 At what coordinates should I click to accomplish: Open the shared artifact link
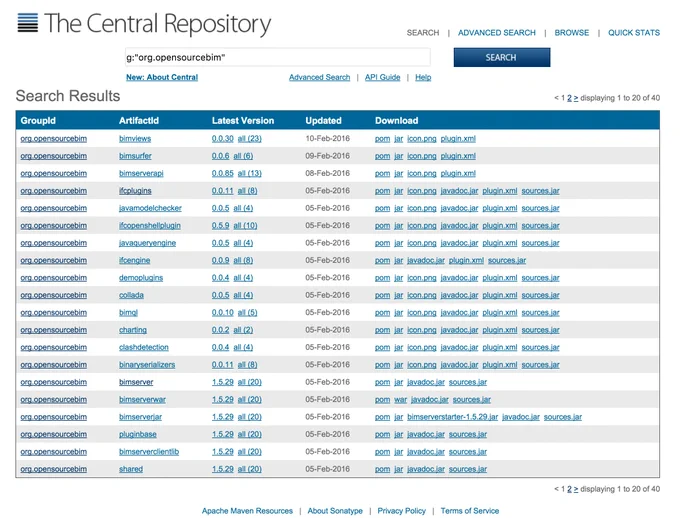pyautogui.click(x=131, y=469)
